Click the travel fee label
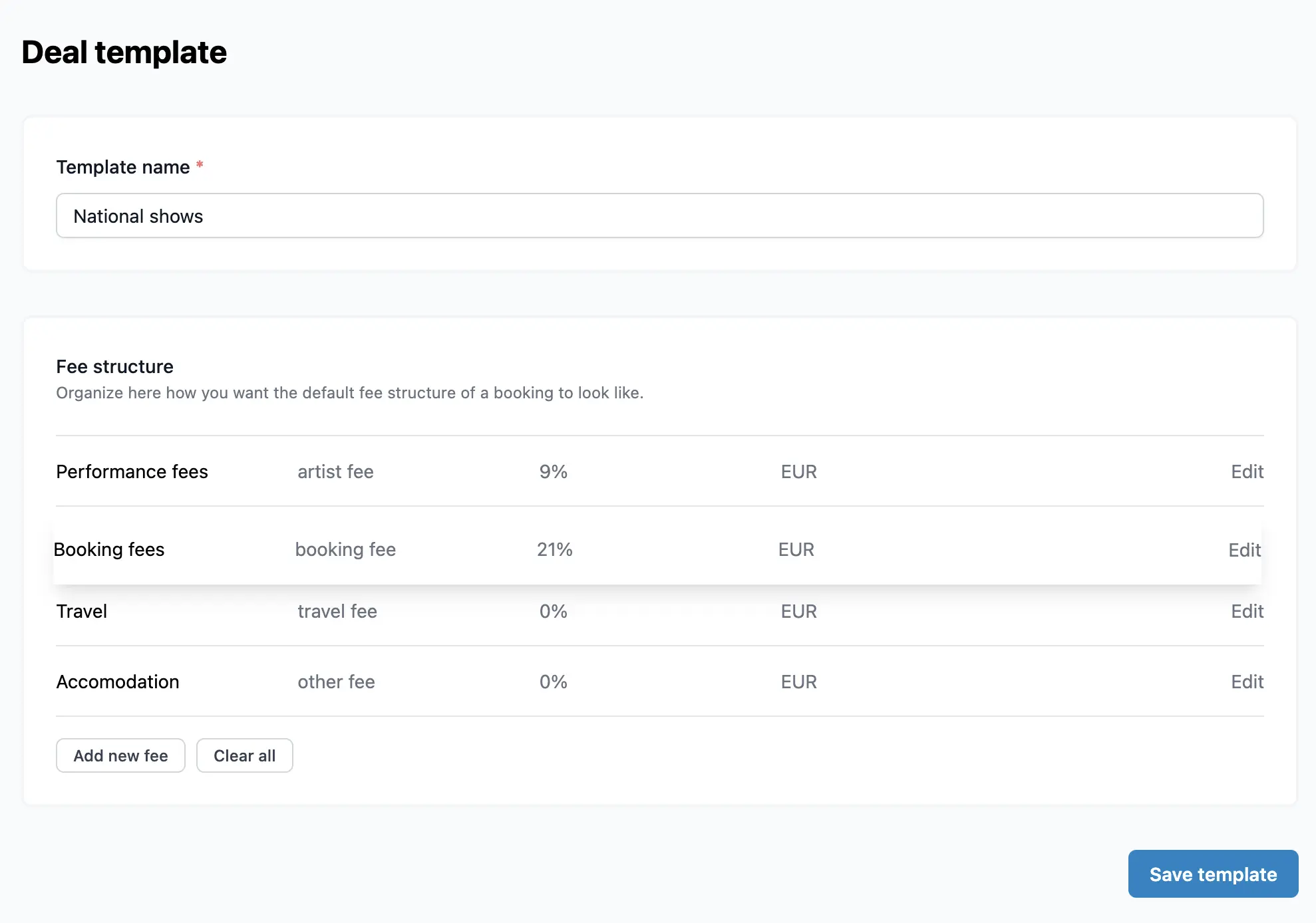 tap(337, 611)
